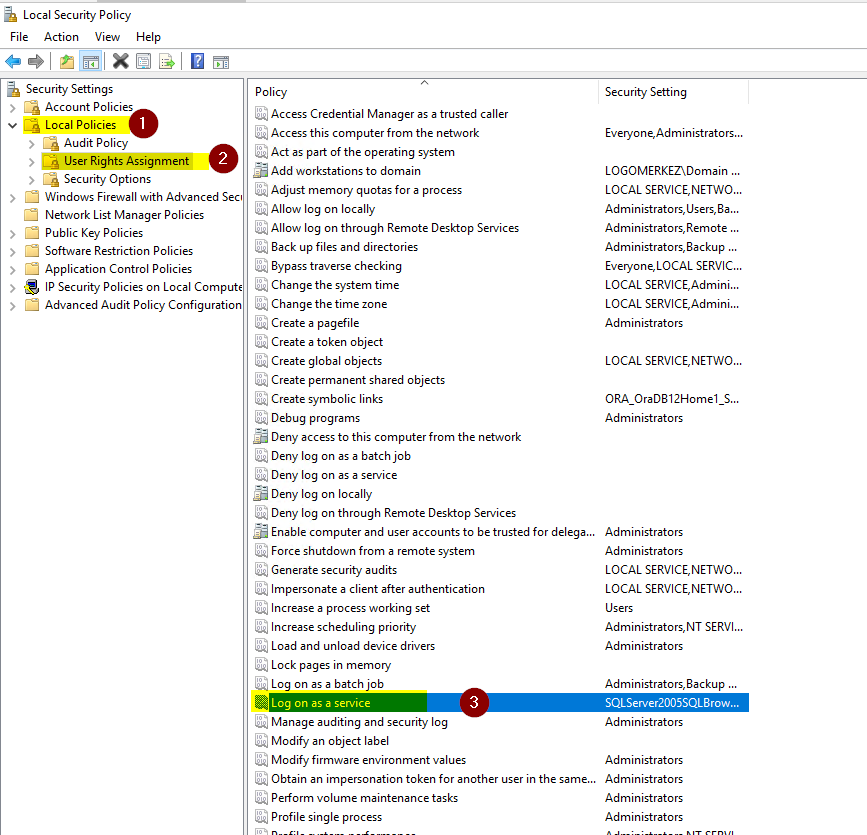Click the Policy column header
The height and width of the screenshot is (835, 867).
pos(271,92)
